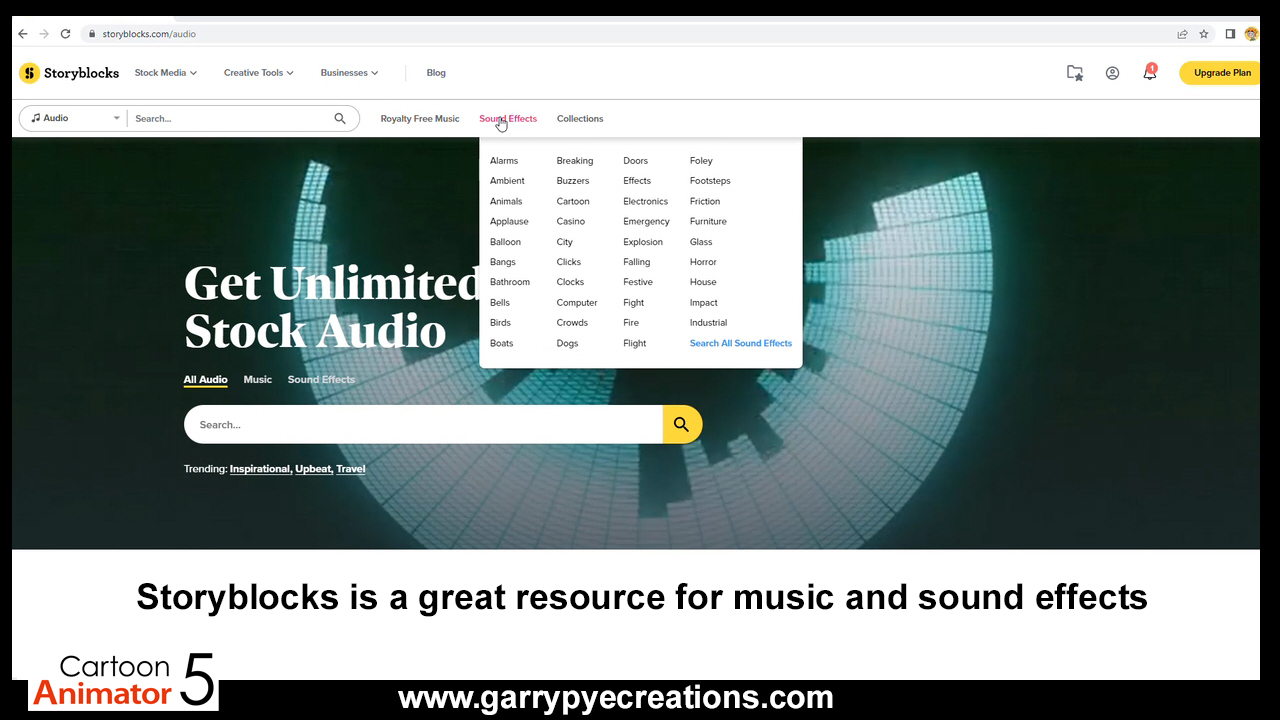This screenshot has width=1280, height=720.
Task: Click Search All Sound Effects
Action: click(741, 343)
